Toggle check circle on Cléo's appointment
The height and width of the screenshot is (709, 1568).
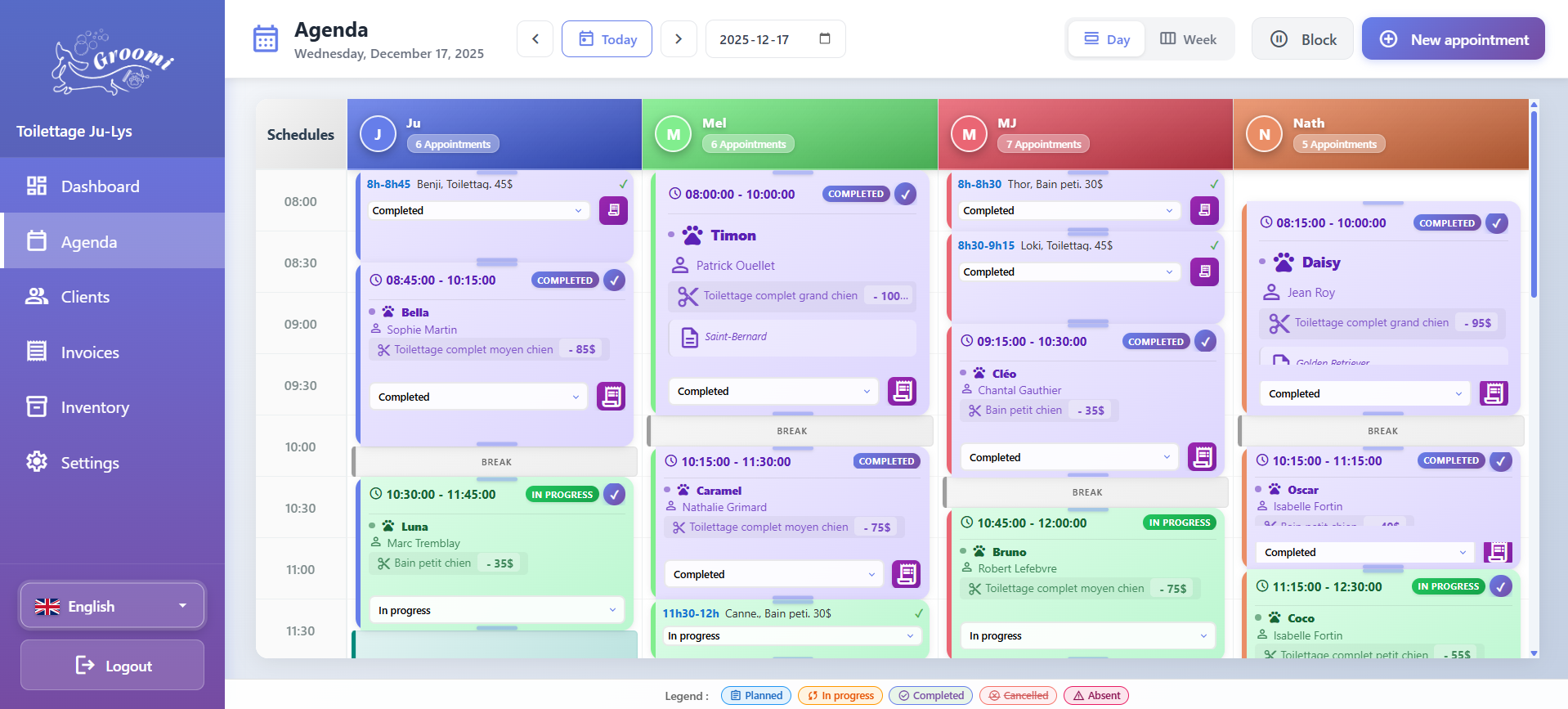pos(1205,341)
